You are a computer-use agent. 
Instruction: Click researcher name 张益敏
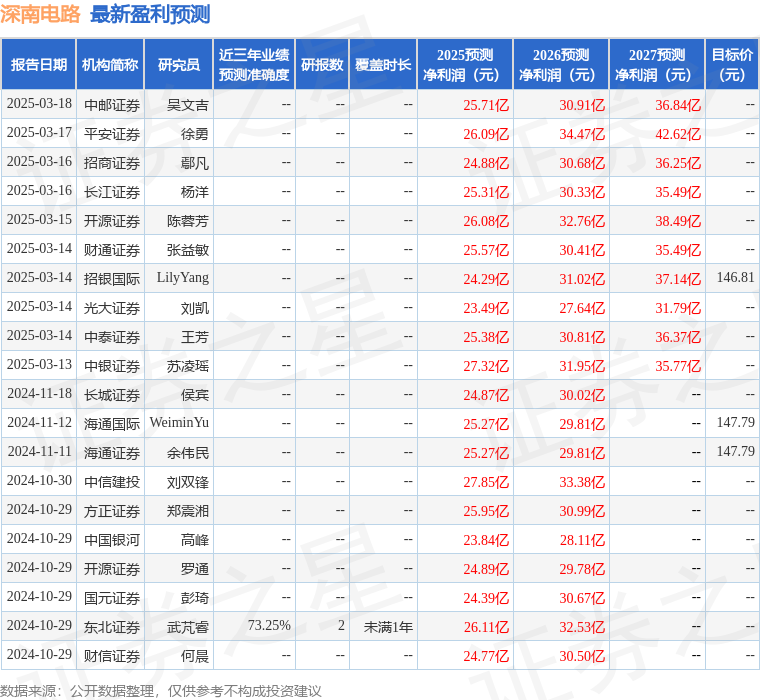[188, 250]
